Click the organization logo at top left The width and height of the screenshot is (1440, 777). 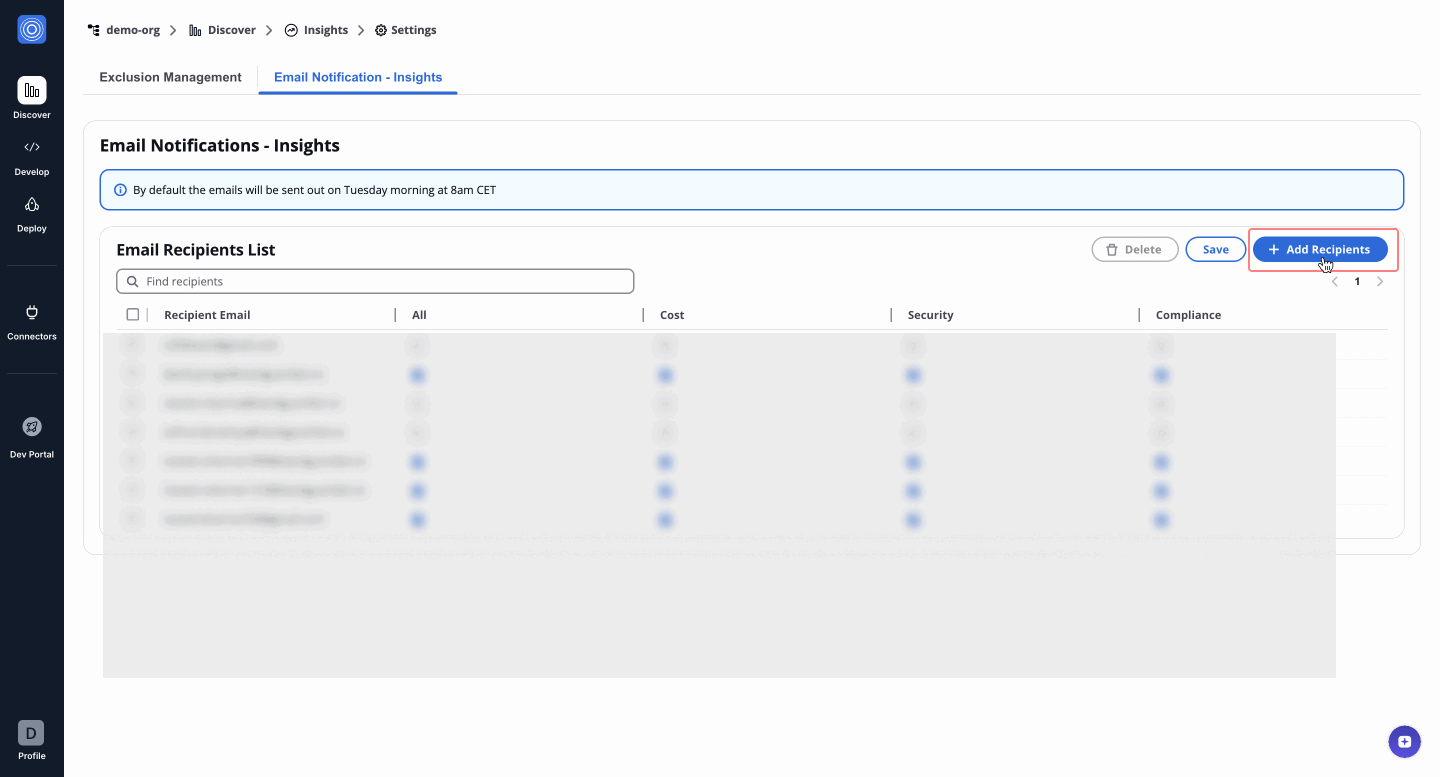click(31, 29)
